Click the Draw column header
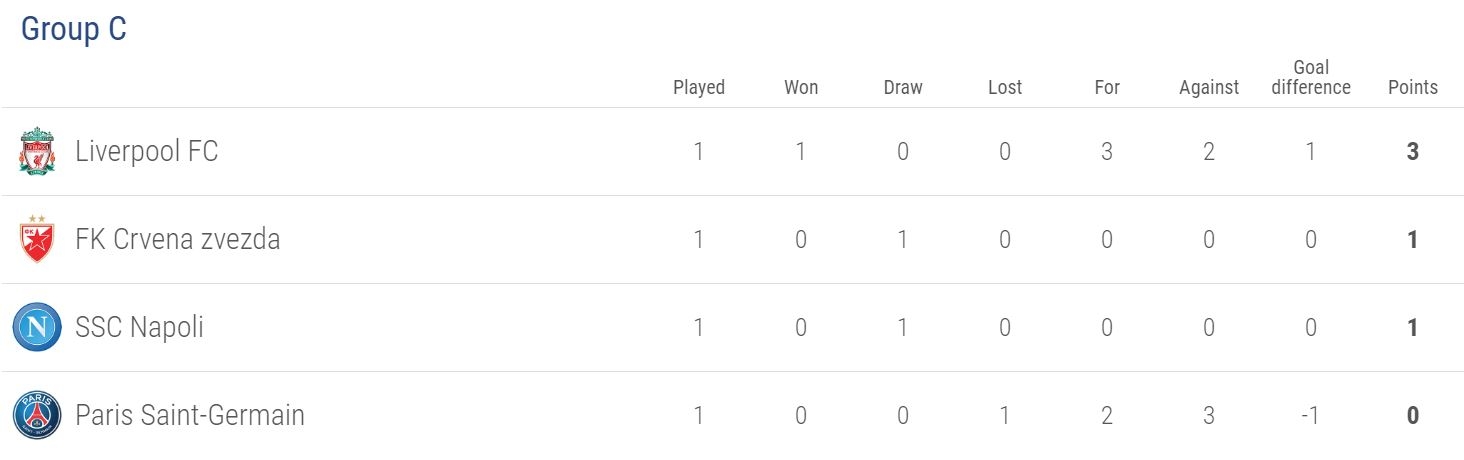This screenshot has height=460, width=1464. tap(903, 87)
